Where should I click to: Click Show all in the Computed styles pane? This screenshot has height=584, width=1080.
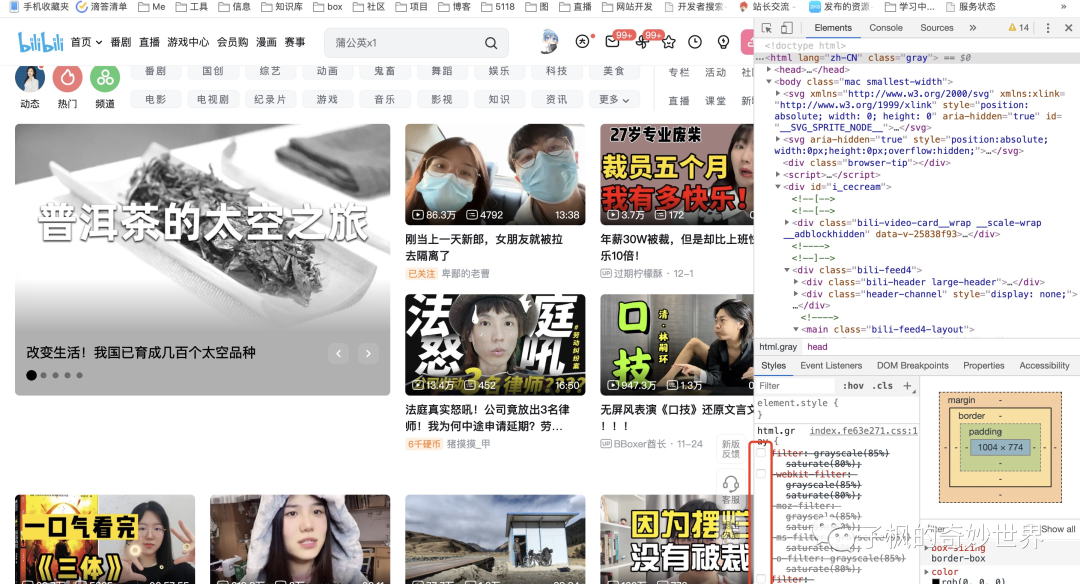[x=1059, y=529]
